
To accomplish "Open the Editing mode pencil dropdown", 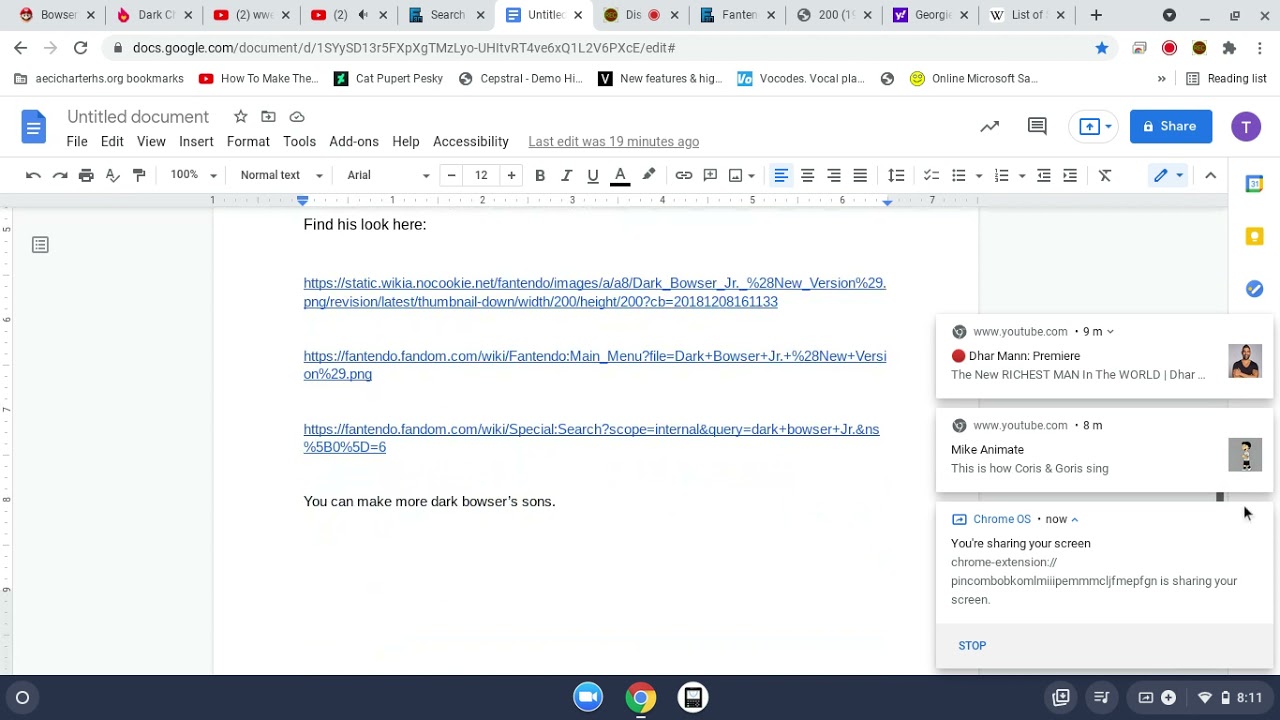I will [1168, 175].
